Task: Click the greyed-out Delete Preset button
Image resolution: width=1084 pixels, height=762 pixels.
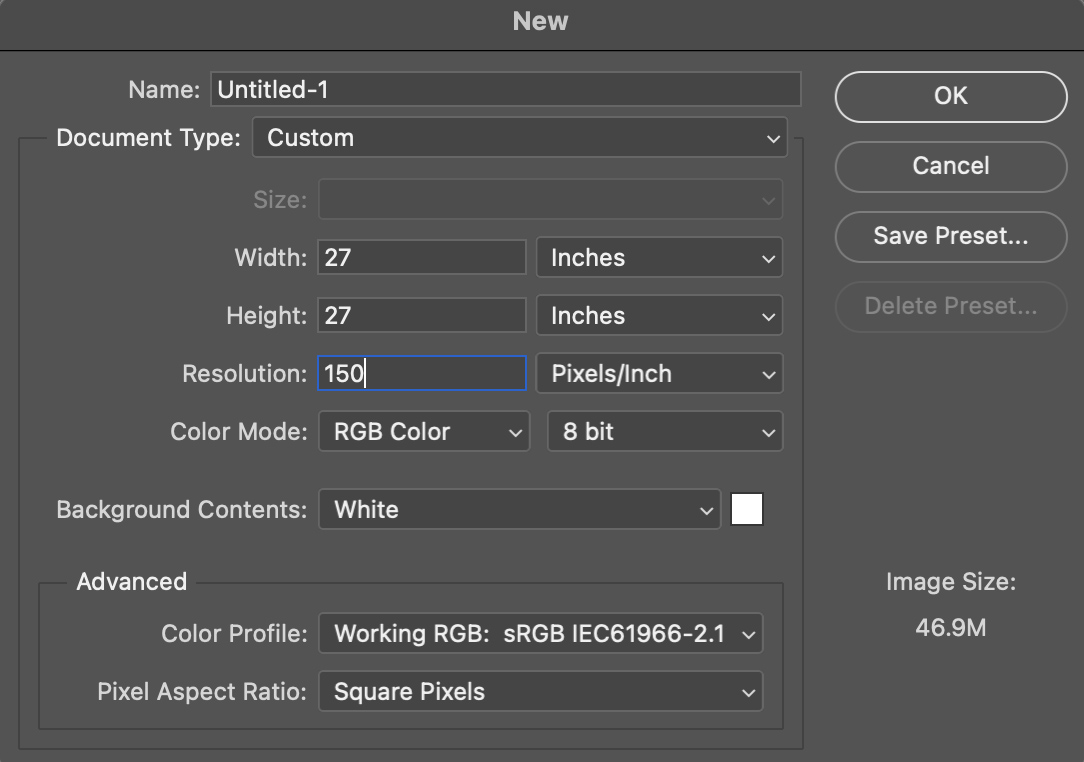Action: 951,306
